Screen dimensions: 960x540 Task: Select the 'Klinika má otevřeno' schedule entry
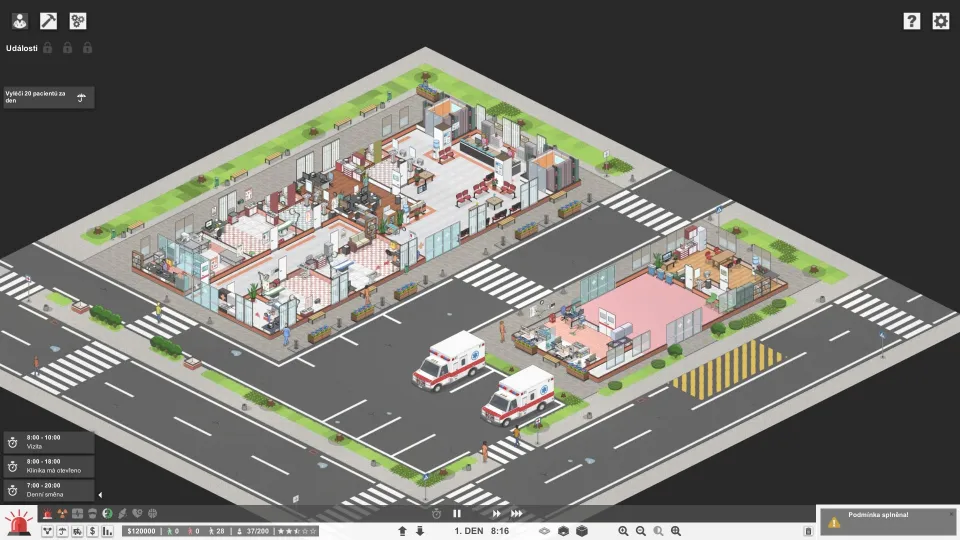48,465
